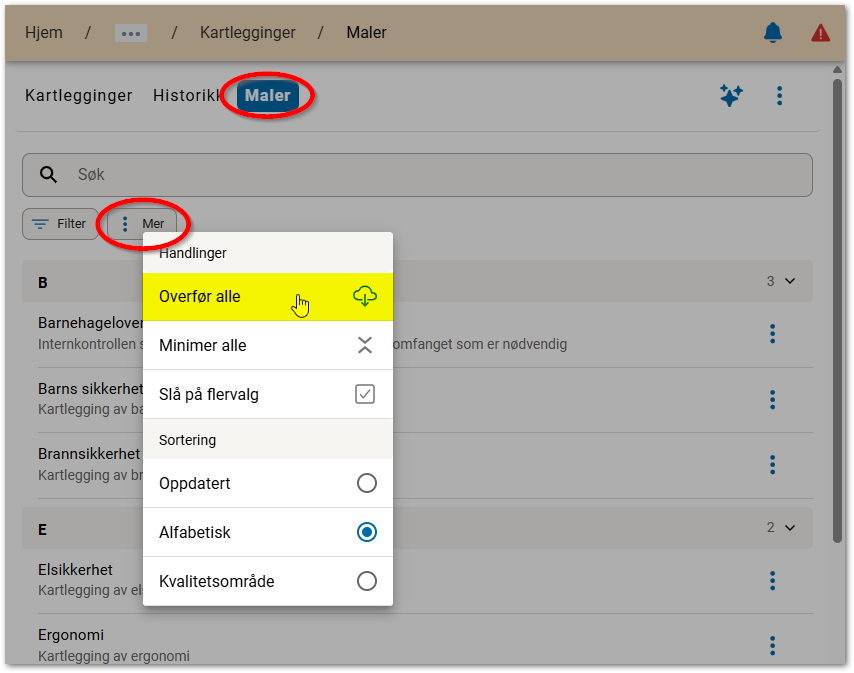This screenshot has width=854, height=673.
Task: Enable the Slå på flervalg checkbox
Action: click(365, 394)
